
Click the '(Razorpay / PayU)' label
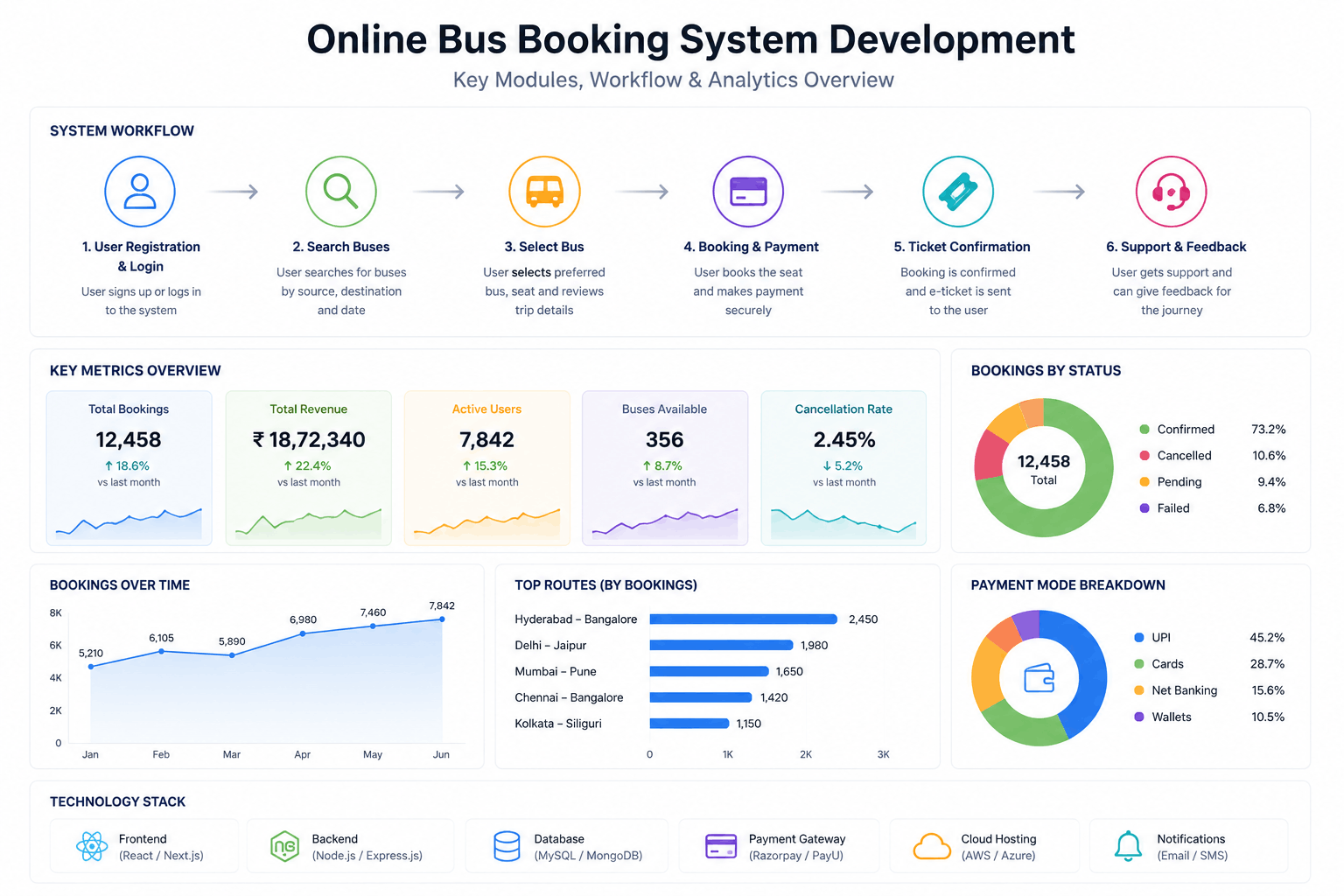coord(796,856)
